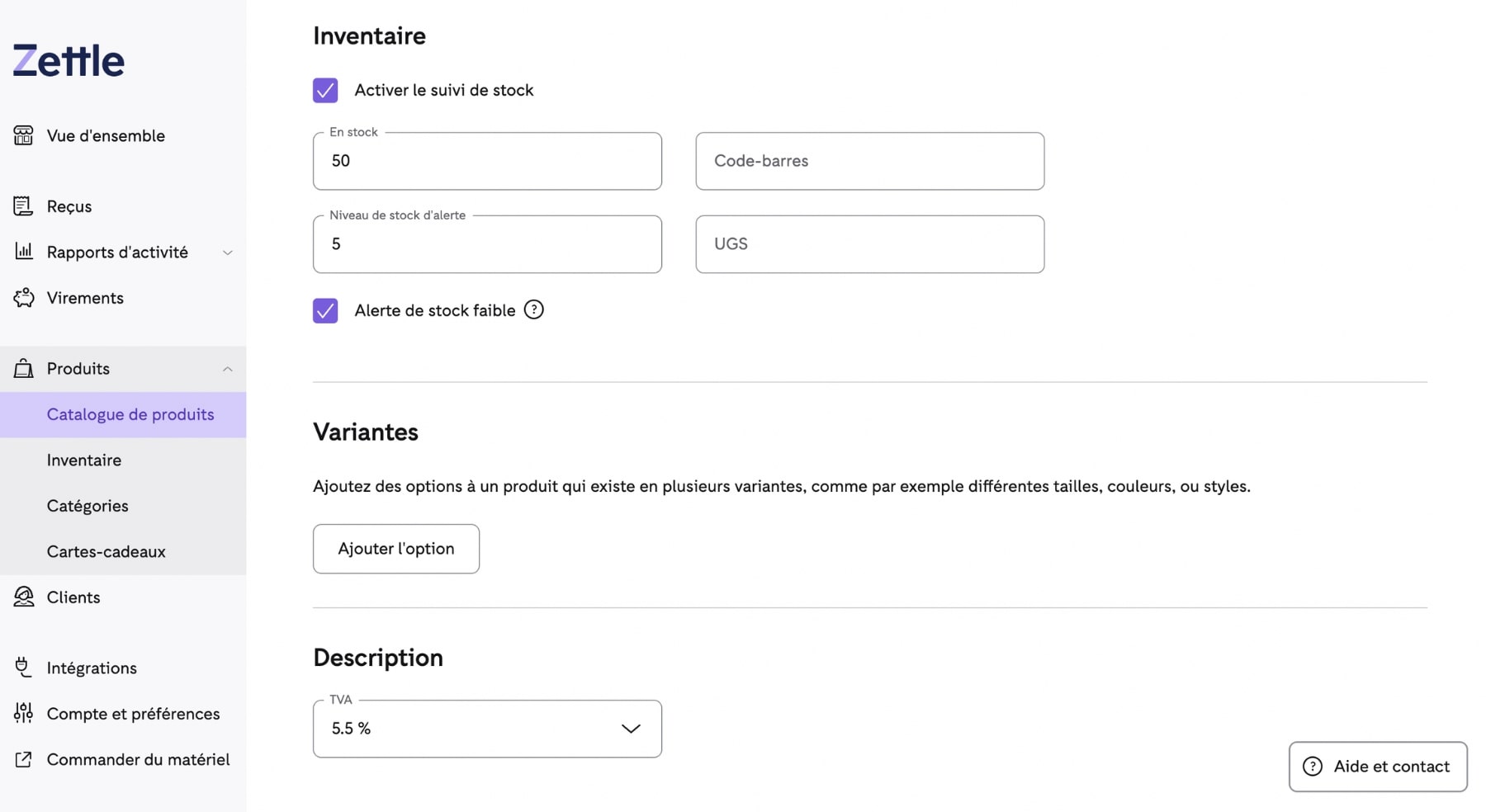Click the Rapports d'activité label

pos(117,253)
